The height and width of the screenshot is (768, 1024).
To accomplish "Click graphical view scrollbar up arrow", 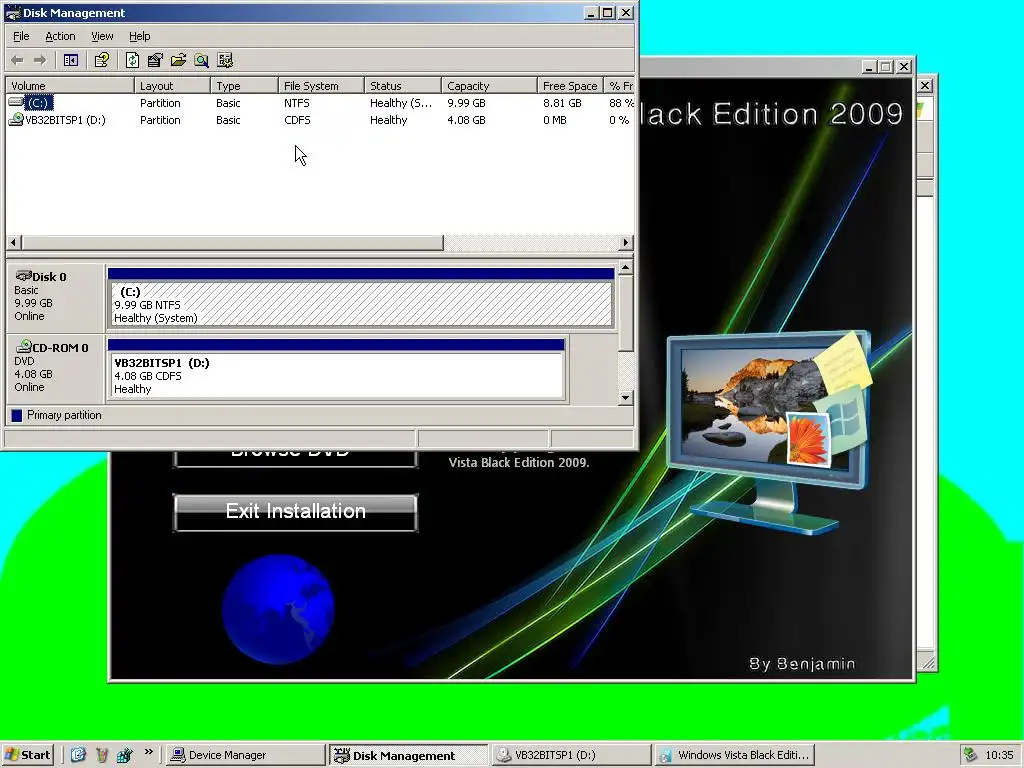I will coord(626,268).
